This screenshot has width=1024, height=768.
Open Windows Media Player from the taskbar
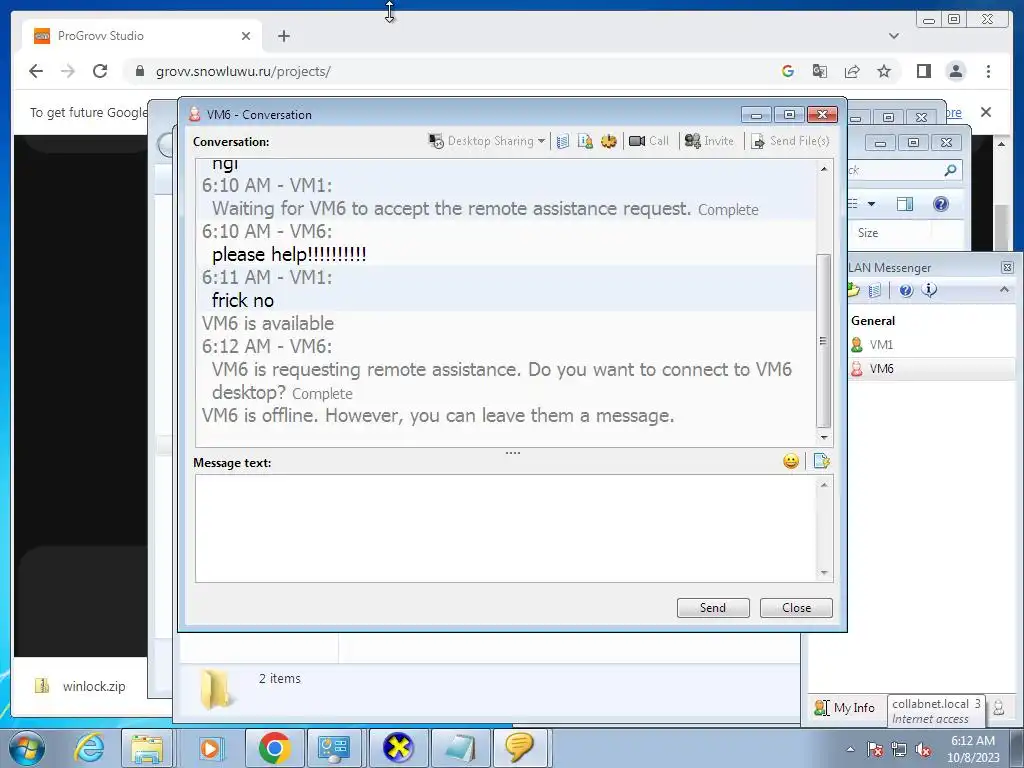(210, 748)
